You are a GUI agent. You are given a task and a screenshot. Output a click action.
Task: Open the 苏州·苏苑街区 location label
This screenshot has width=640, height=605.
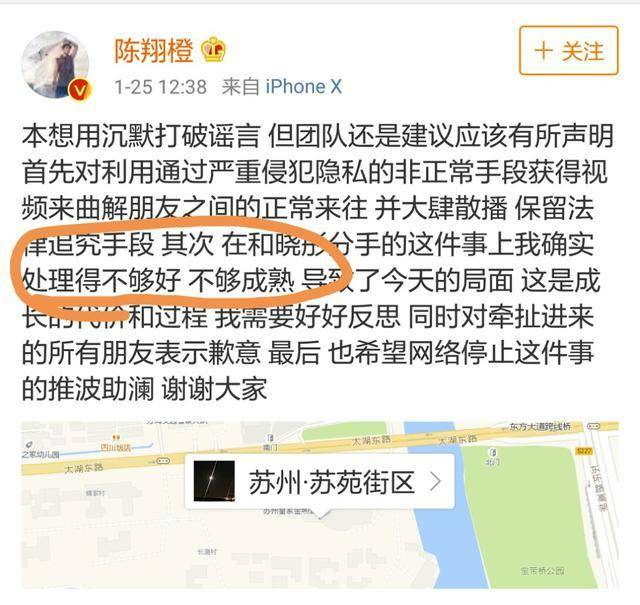[x=331, y=482]
